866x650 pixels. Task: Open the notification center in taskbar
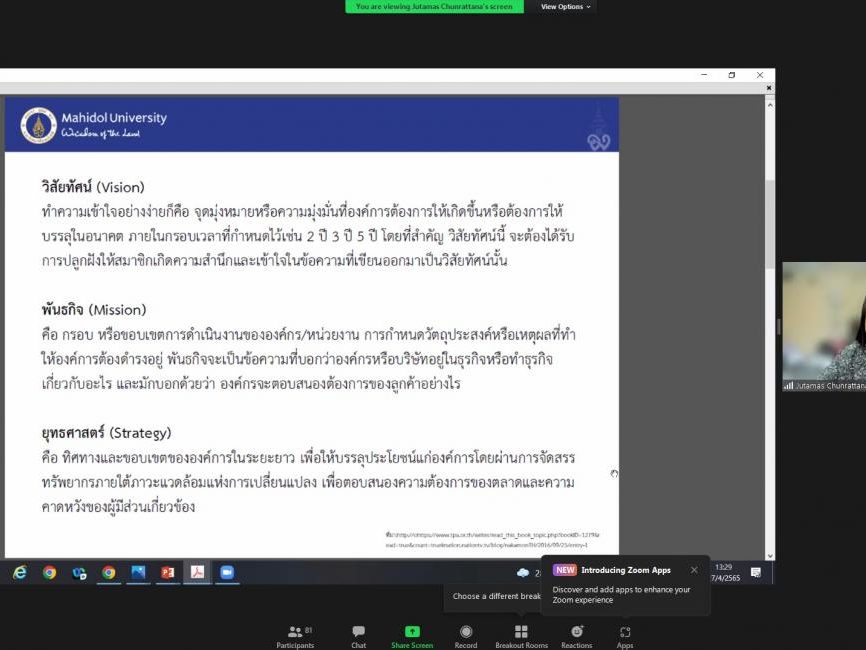(x=756, y=572)
